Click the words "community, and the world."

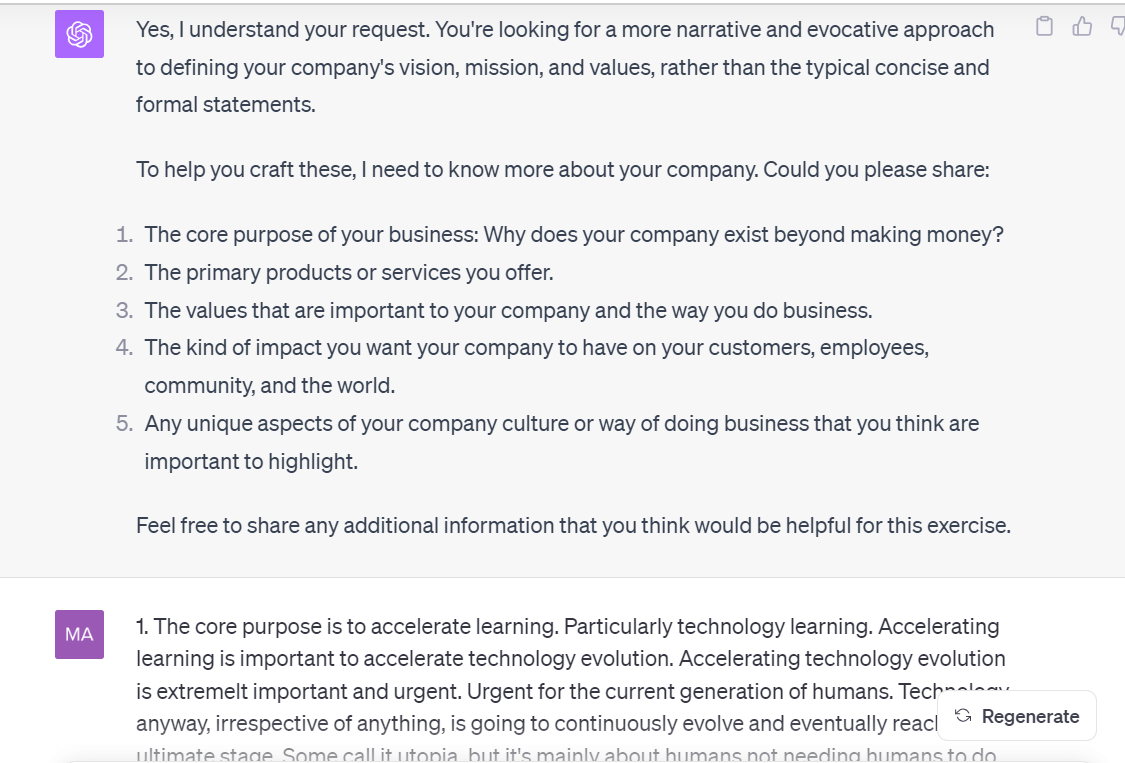point(269,385)
